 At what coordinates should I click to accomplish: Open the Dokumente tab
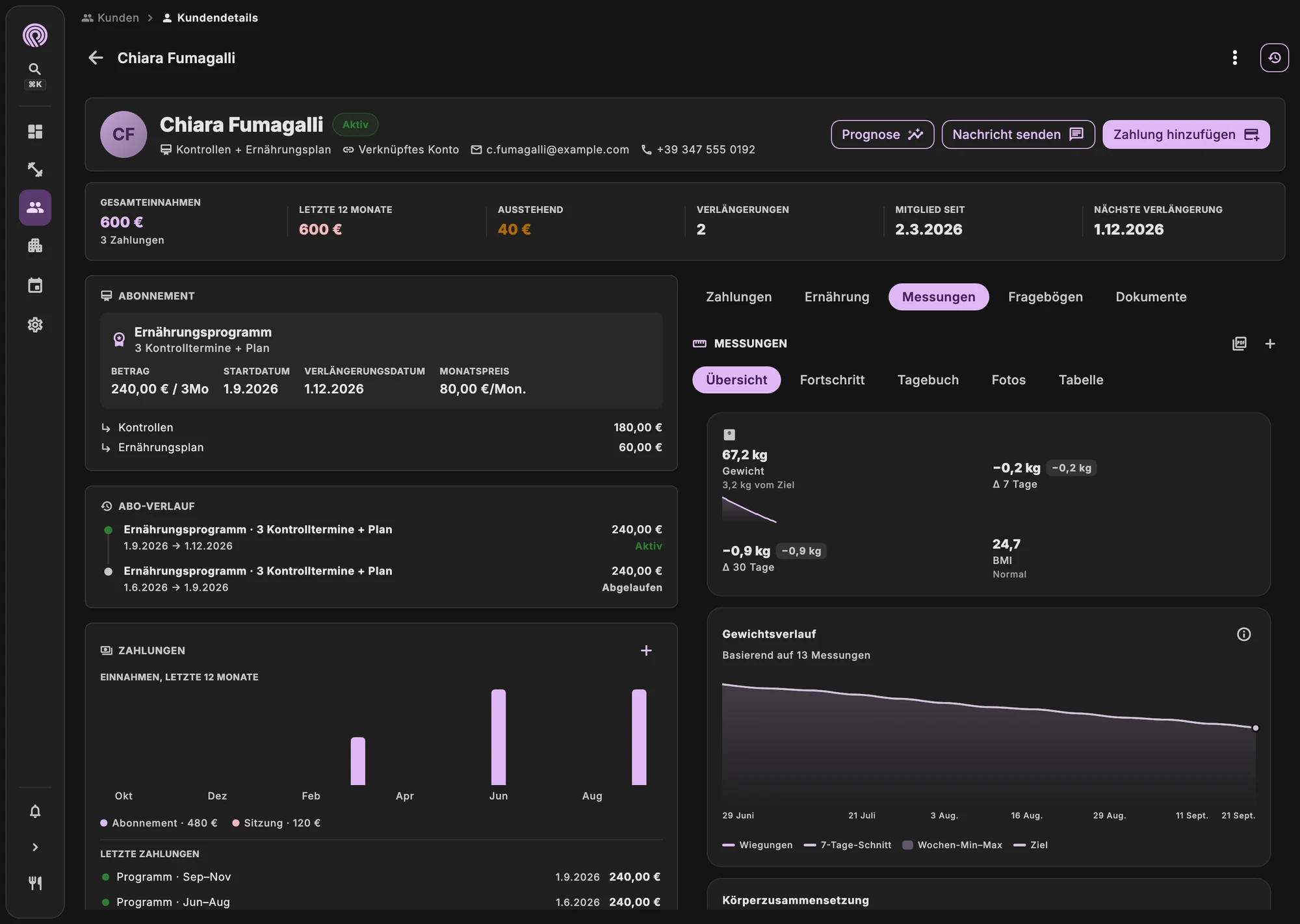coord(1151,297)
